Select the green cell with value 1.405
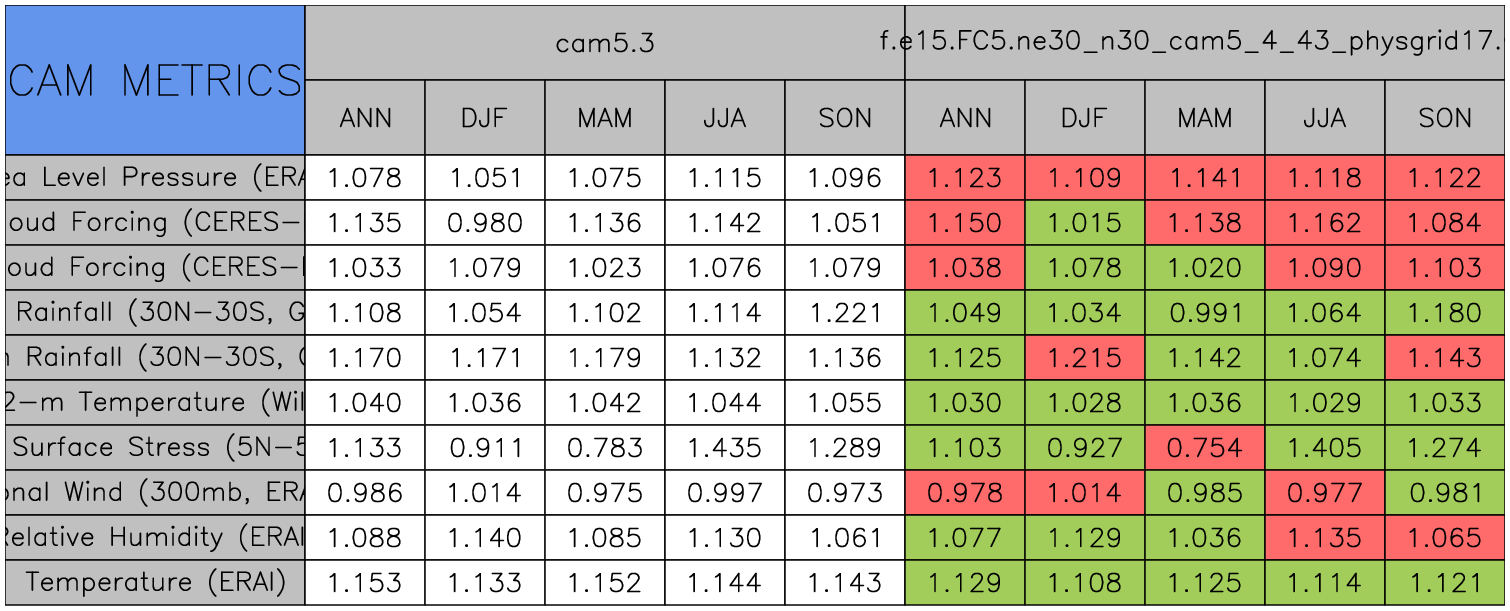The width and height of the screenshot is (1510, 611). (x=1324, y=448)
